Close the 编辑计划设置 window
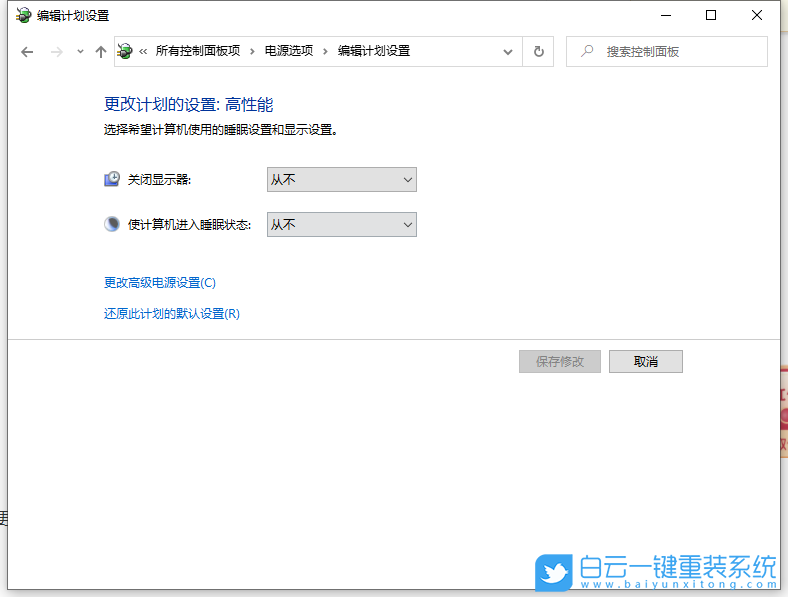The image size is (788, 597). pyautogui.click(x=757, y=16)
